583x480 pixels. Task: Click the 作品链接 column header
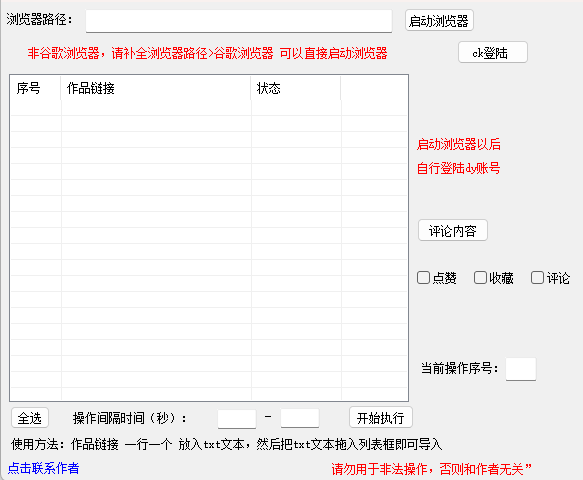[x=156, y=88]
